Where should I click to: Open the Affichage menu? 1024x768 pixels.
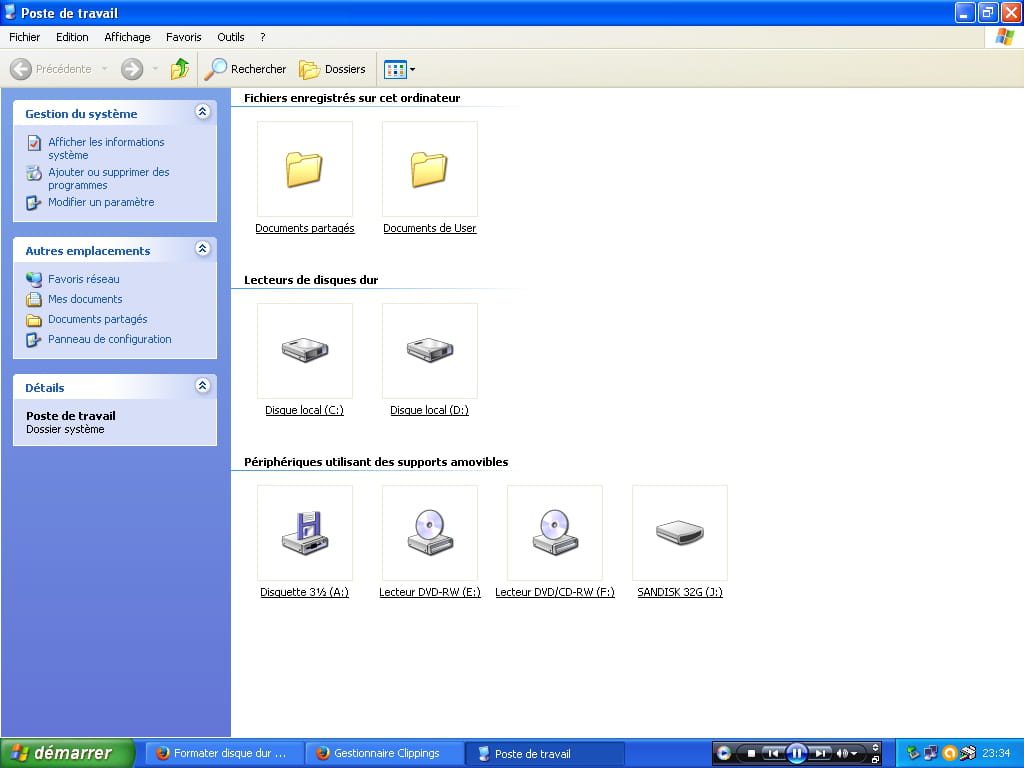(127, 37)
